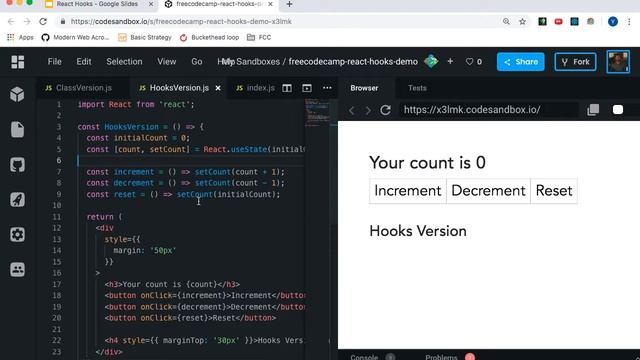Open the File menu
640x360 pixels.
(54, 62)
